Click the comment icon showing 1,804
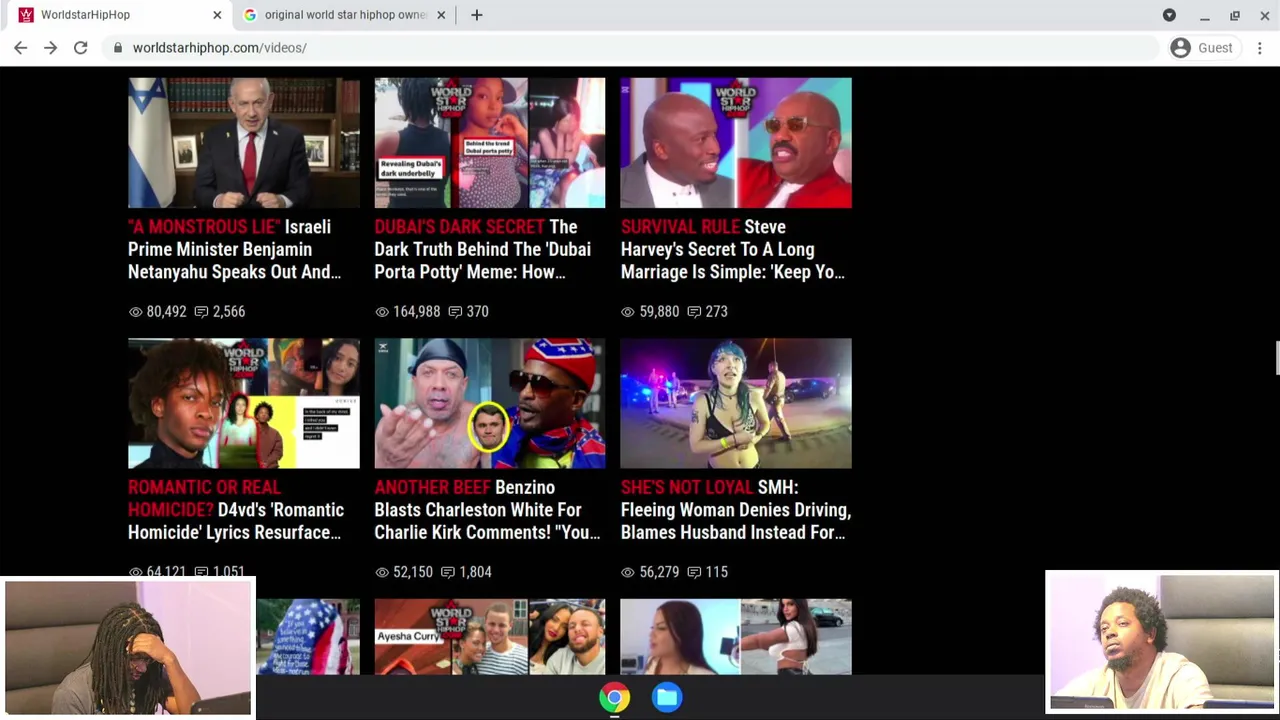The height and width of the screenshot is (720, 1280). pyautogui.click(x=448, y=572)
